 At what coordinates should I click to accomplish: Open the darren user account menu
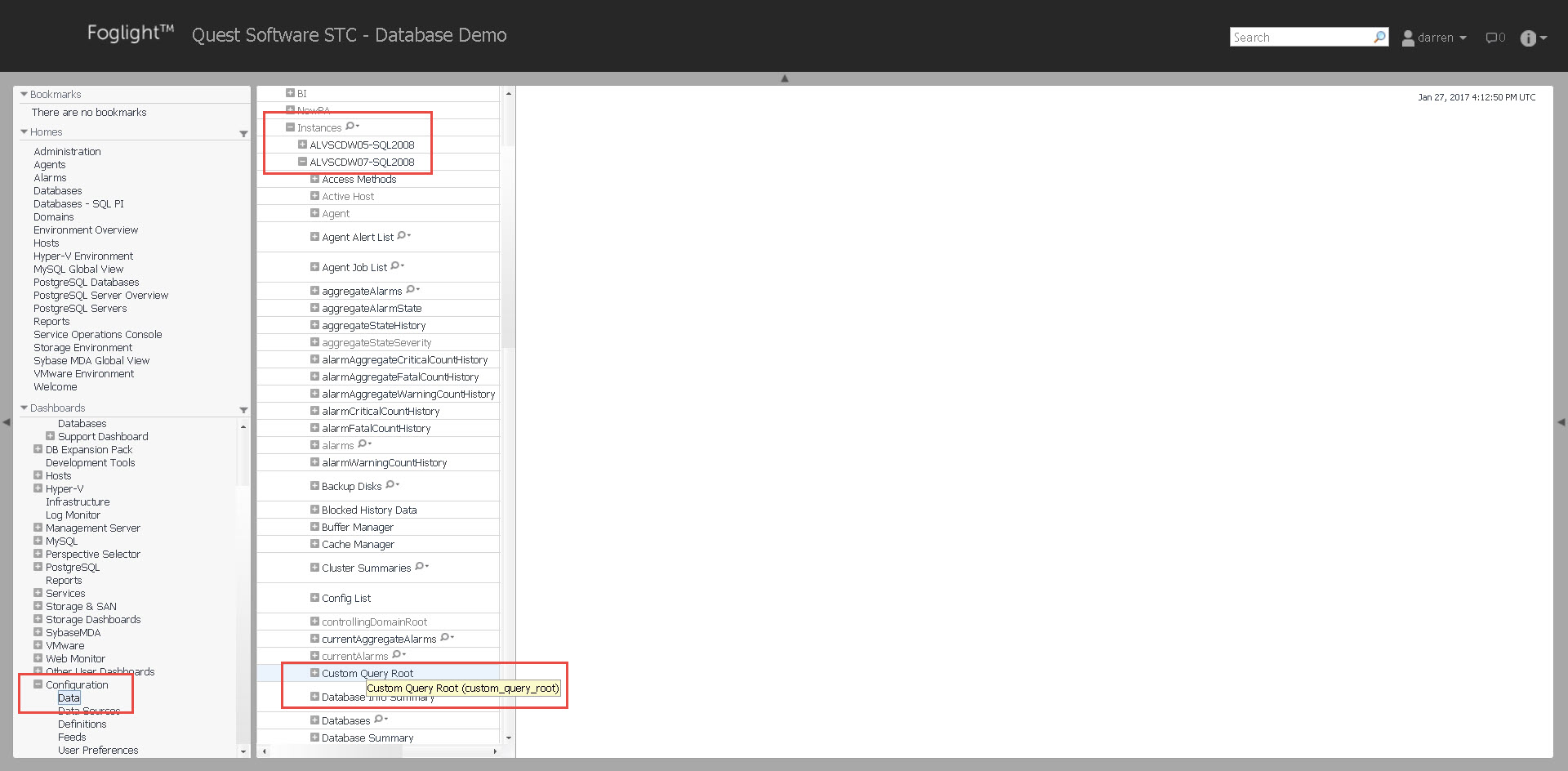(x=1434, y=38)
